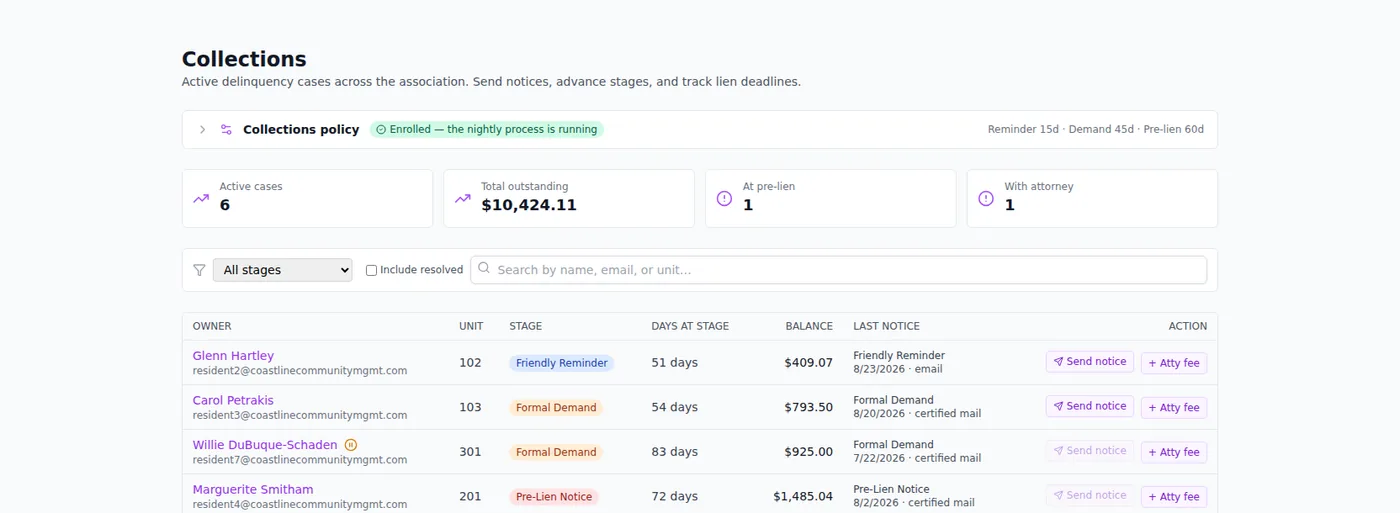
Task: Expand the Collections policy chevron
Action: tap(202, 130)
